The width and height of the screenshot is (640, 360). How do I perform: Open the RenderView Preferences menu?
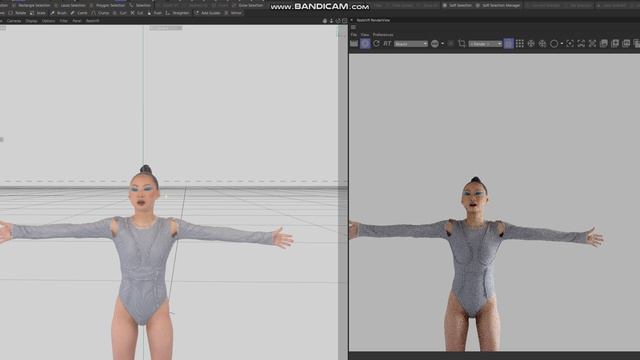383,35
